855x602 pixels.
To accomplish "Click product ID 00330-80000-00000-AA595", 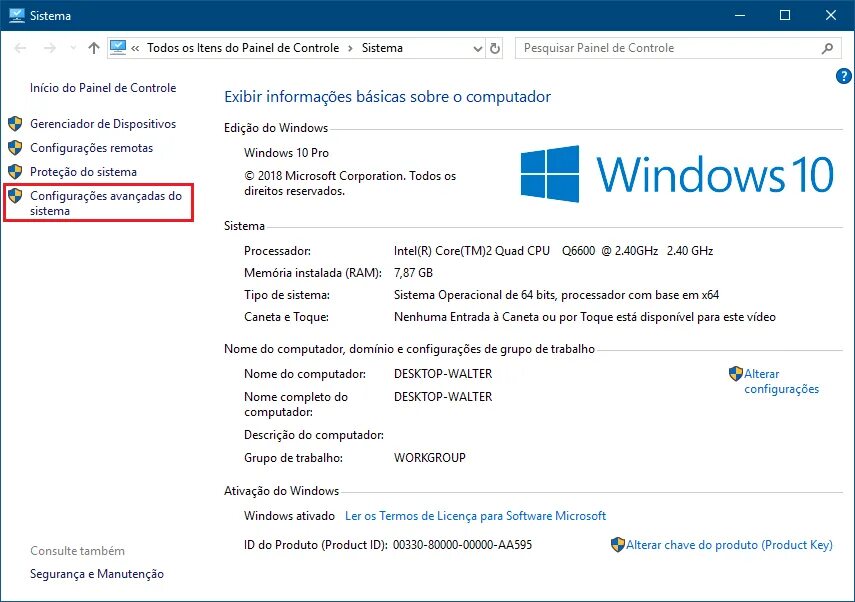I will coord(462,545).
